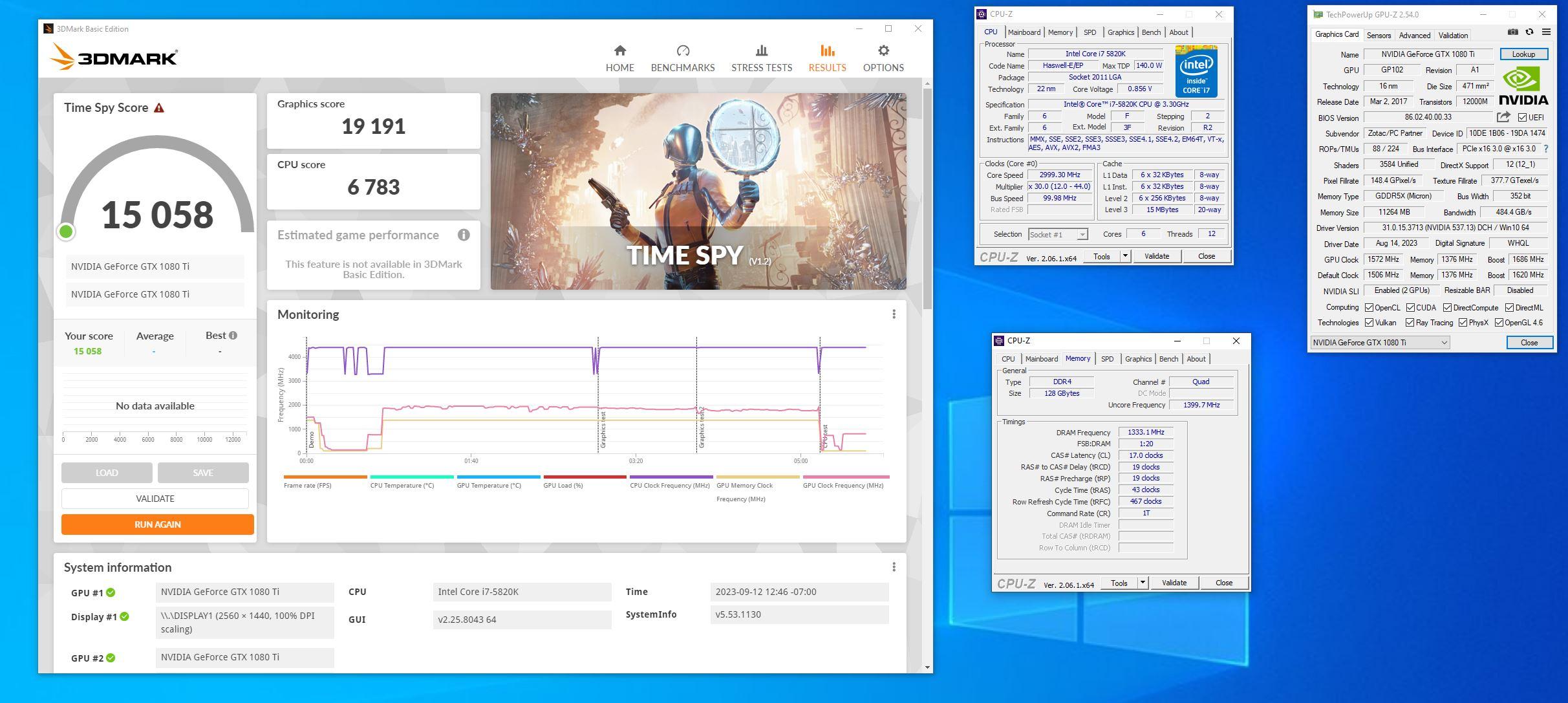Click the Lookup button in GPU-Z
The image size is (1568, 703).
(1523, 54)
